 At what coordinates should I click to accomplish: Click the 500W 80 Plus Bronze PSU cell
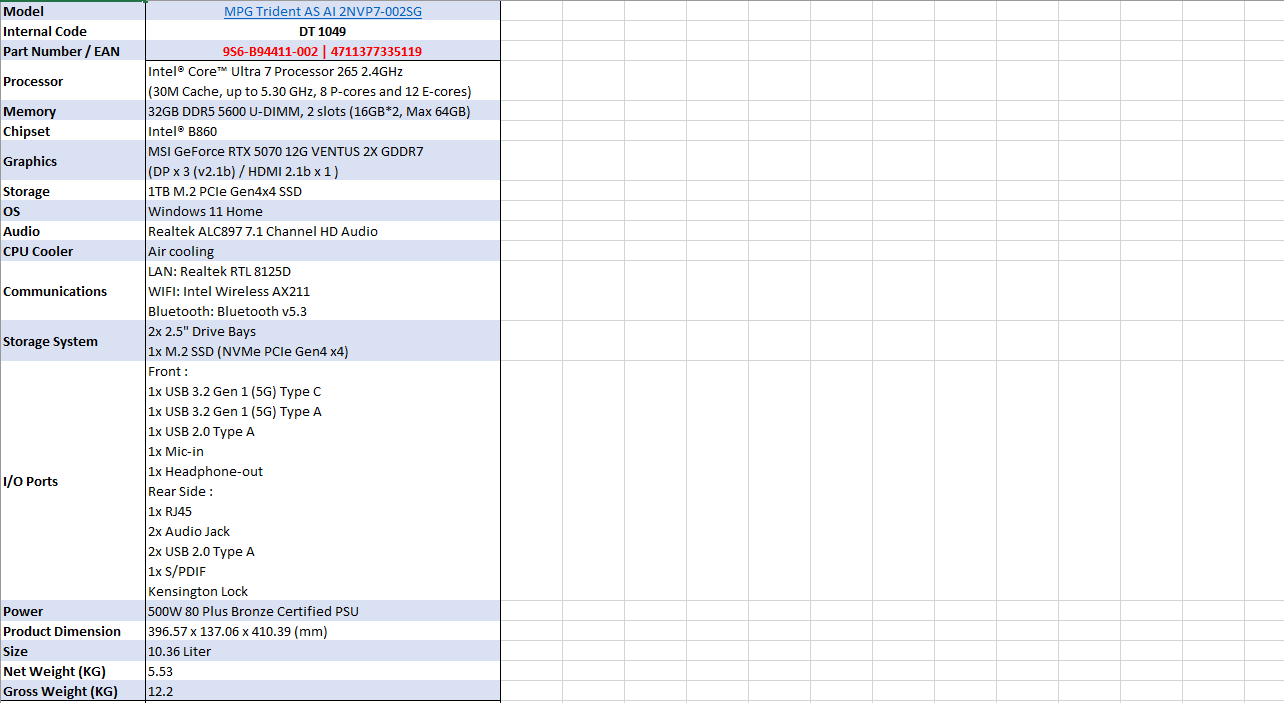point(253,611)
